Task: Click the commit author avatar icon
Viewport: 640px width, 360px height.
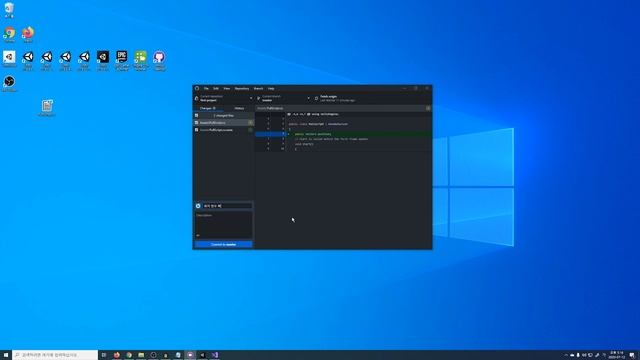Action: [198, 206]
